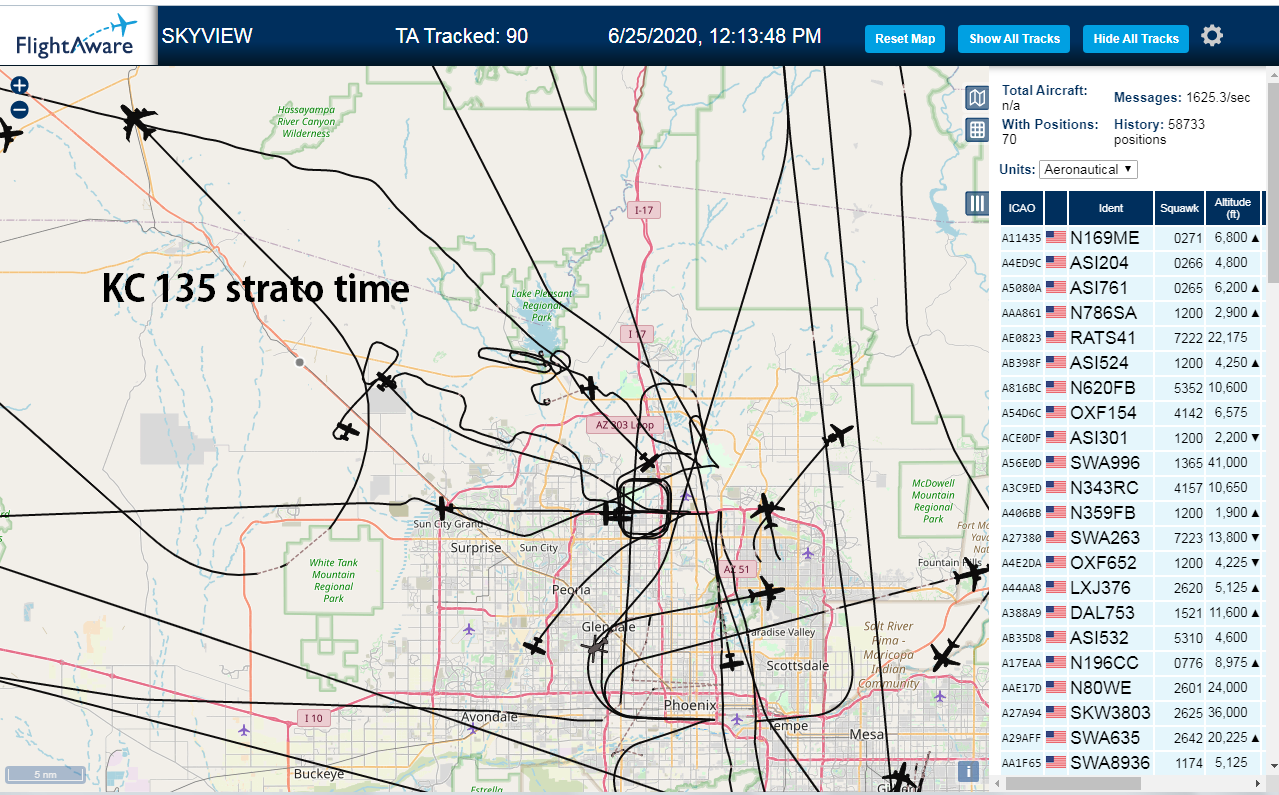This screenshot has width=1279, height=795.
Task: Click ICAO code AE0823 cell
Action: pyautogui.click(x=1022, y=338)
